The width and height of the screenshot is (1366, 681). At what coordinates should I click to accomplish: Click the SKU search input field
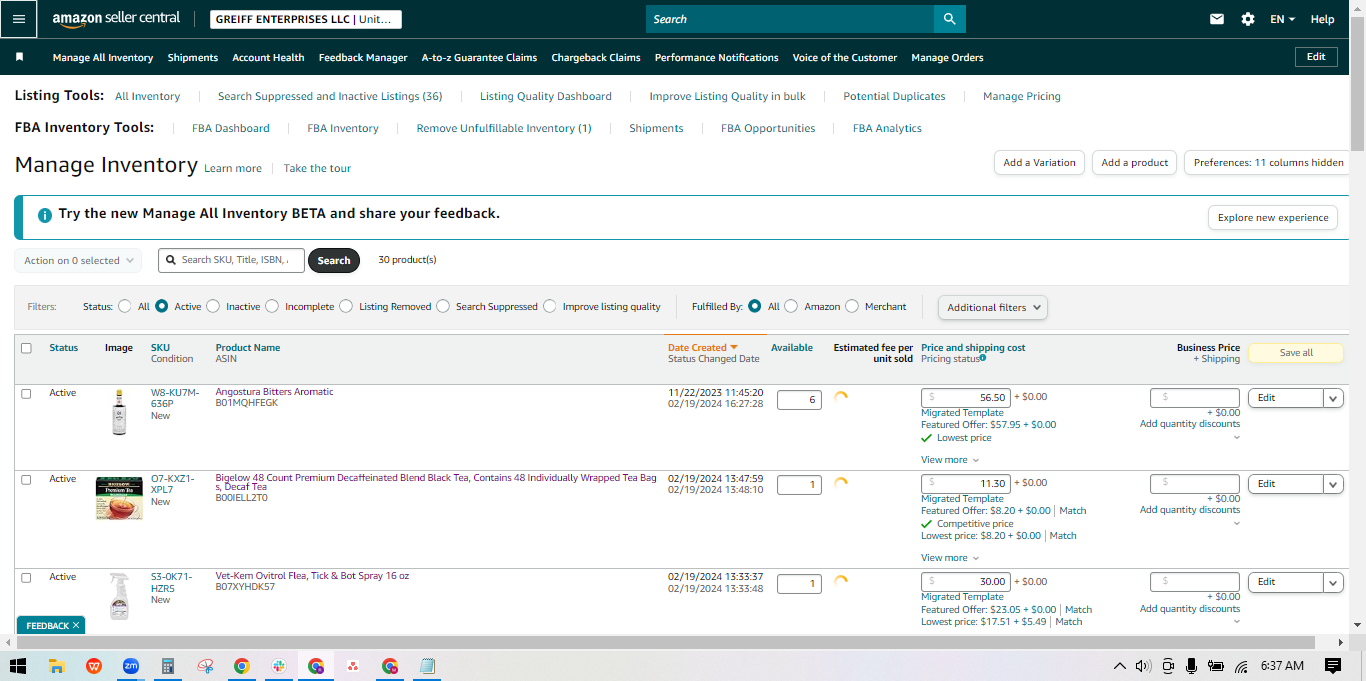pyautogui.click(x=231, y=260)
